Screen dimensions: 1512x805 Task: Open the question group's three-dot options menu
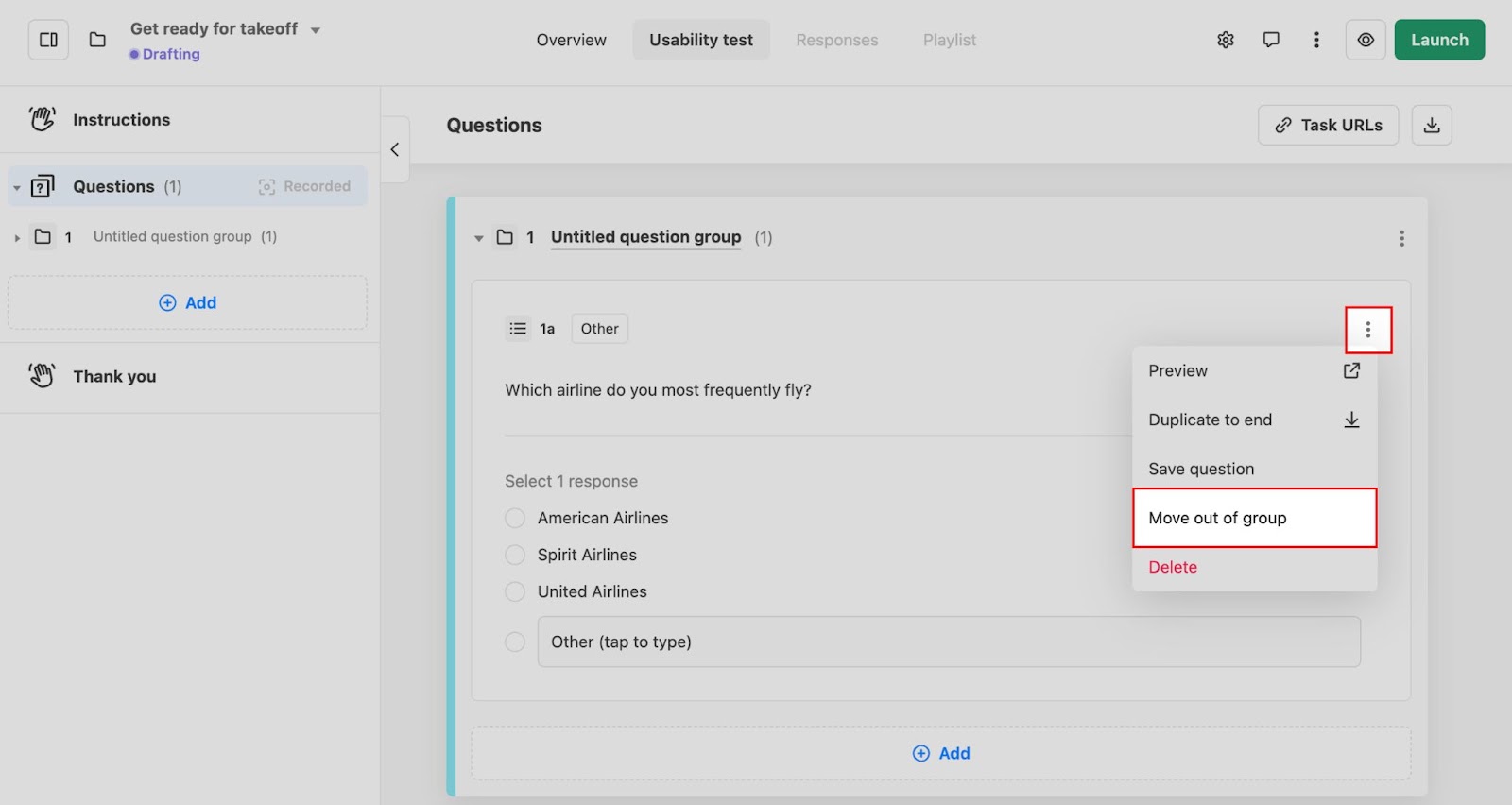(x=1401, y=238)
